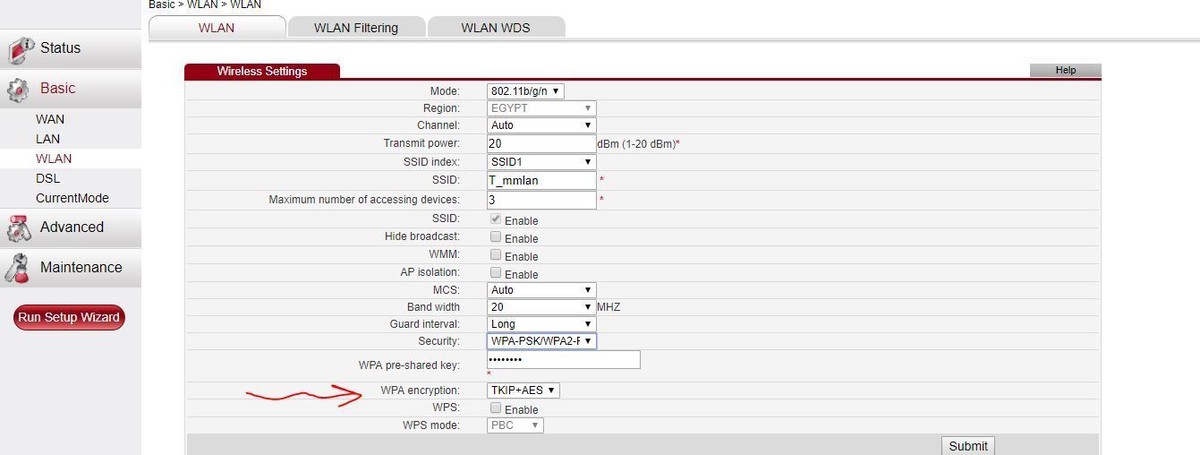Click the SSID name input field
Screen dimensions: 1200x455
point(541,180)
